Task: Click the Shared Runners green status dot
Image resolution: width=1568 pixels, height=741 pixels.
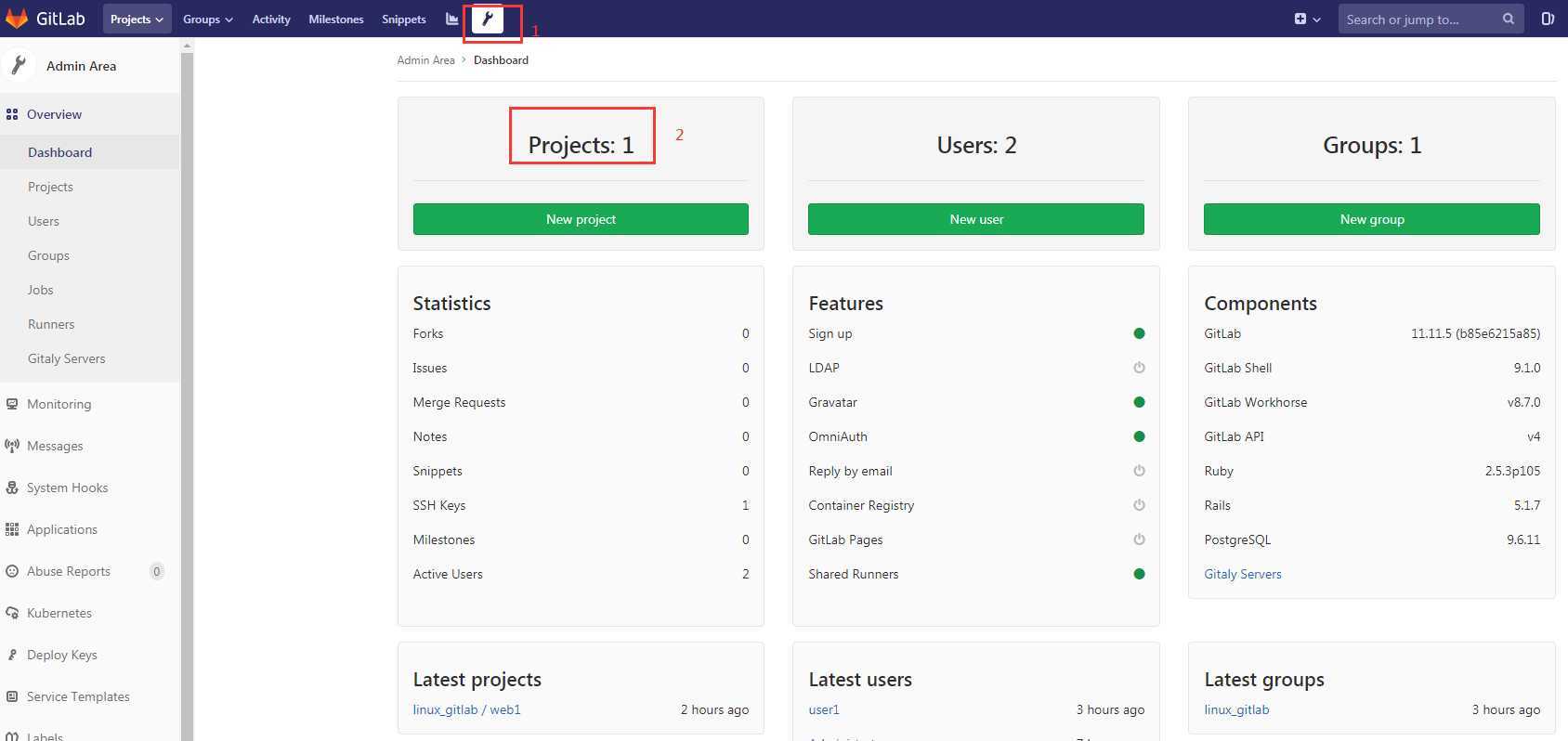Action: point(1139,574)
